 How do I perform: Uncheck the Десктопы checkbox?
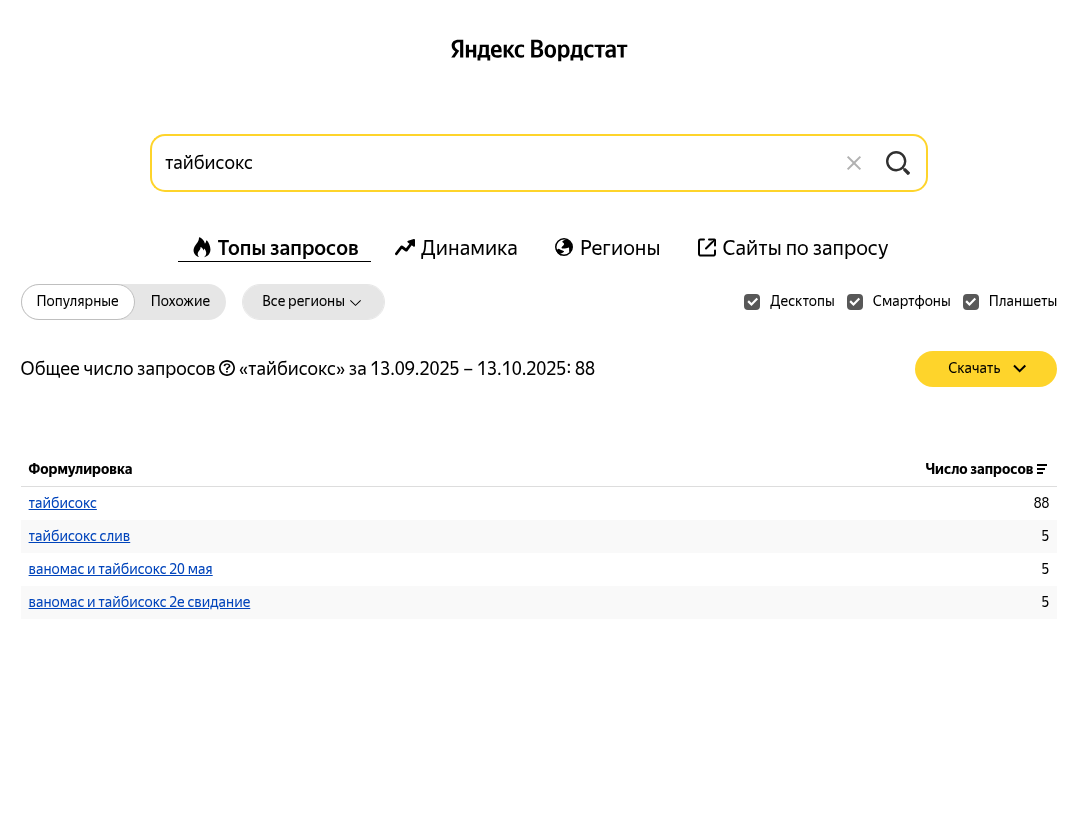[752, 302]
